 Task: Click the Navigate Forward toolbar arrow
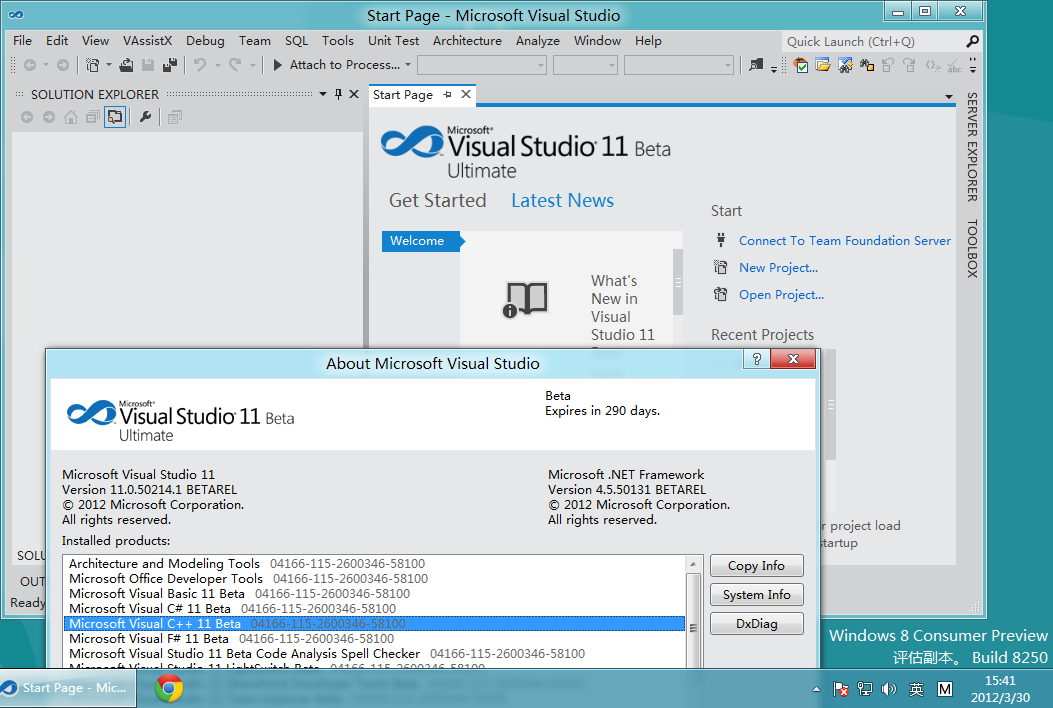pyautogui.click(x=62, y=65)
